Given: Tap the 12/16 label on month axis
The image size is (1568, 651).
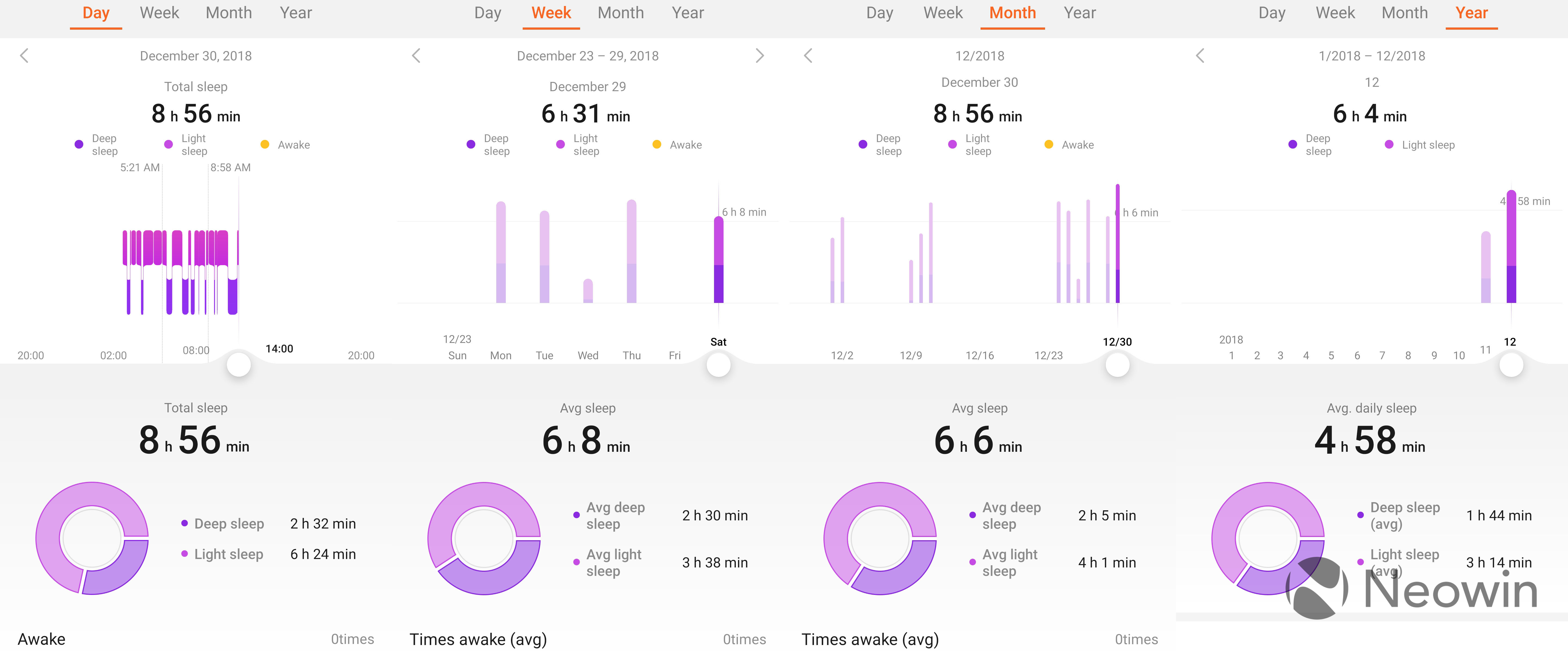Looking at the screenshot, I should click(x=980, y=356).
